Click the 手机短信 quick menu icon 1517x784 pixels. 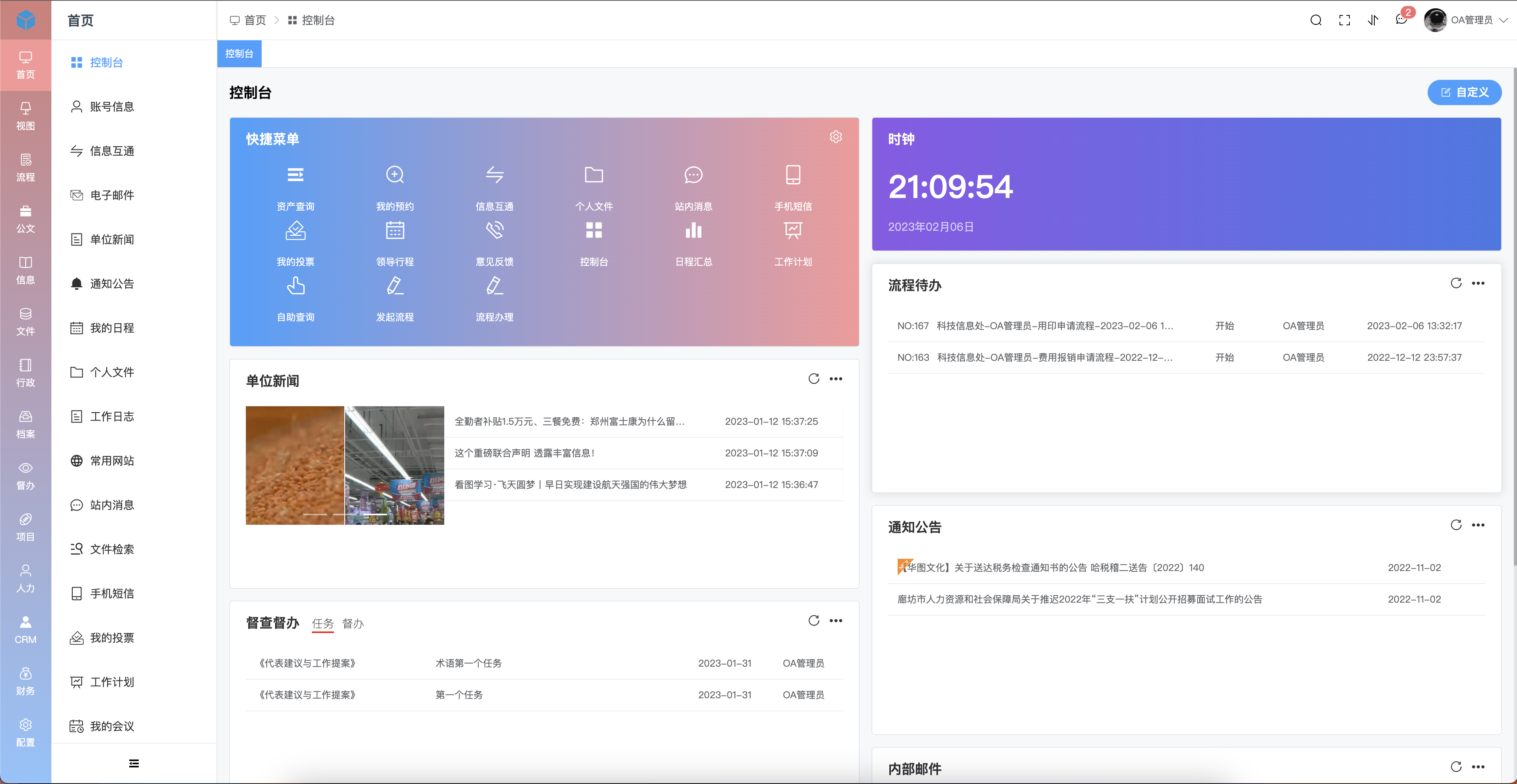[x=793, y=175]
